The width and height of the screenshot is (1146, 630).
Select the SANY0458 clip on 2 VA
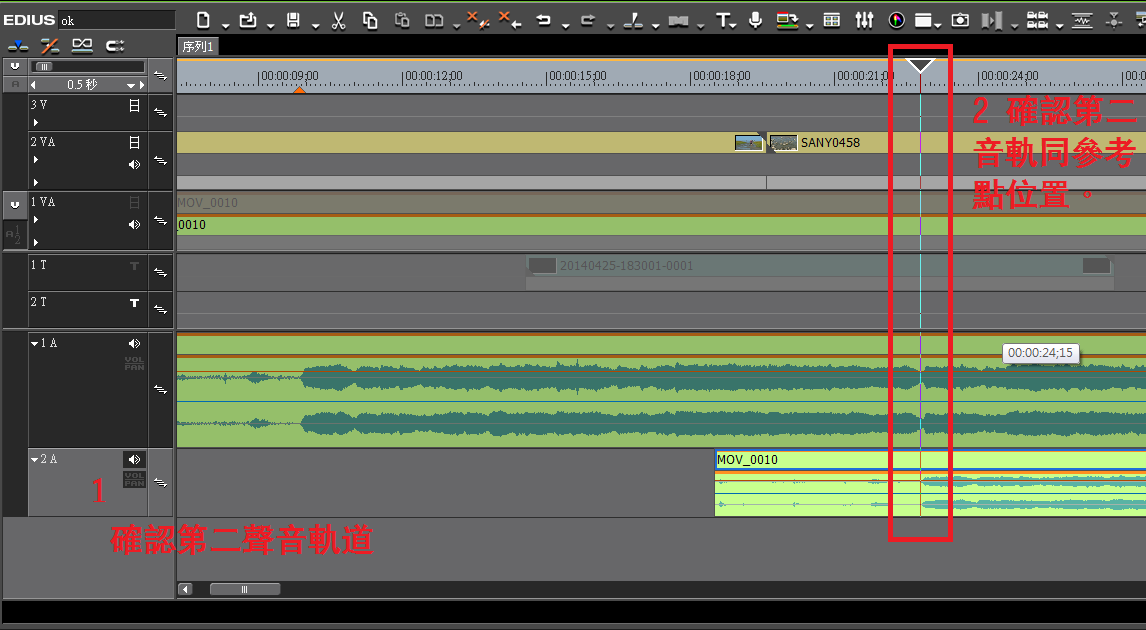828,143
